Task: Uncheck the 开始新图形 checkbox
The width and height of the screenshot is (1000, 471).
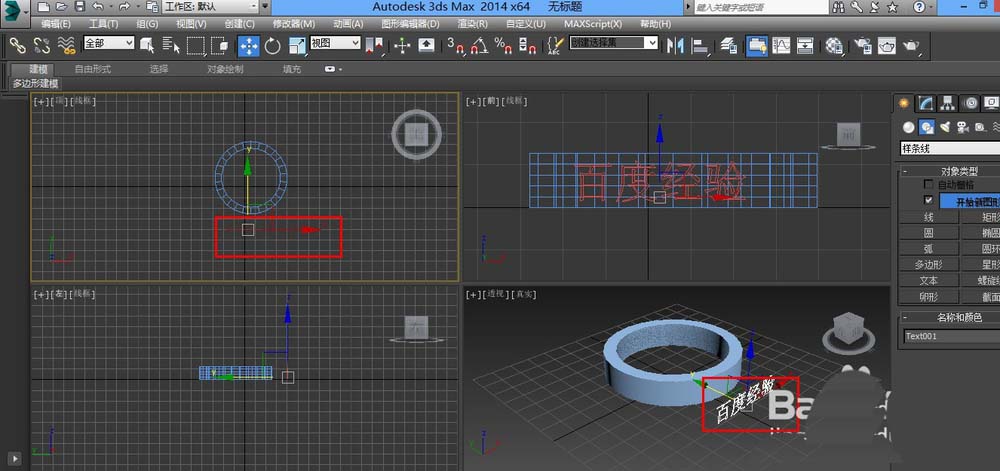Action: [x=929, y=200]
